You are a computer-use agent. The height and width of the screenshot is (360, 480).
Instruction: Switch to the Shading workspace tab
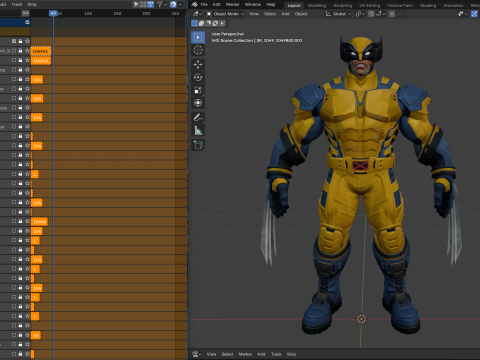tap(428, 5)
